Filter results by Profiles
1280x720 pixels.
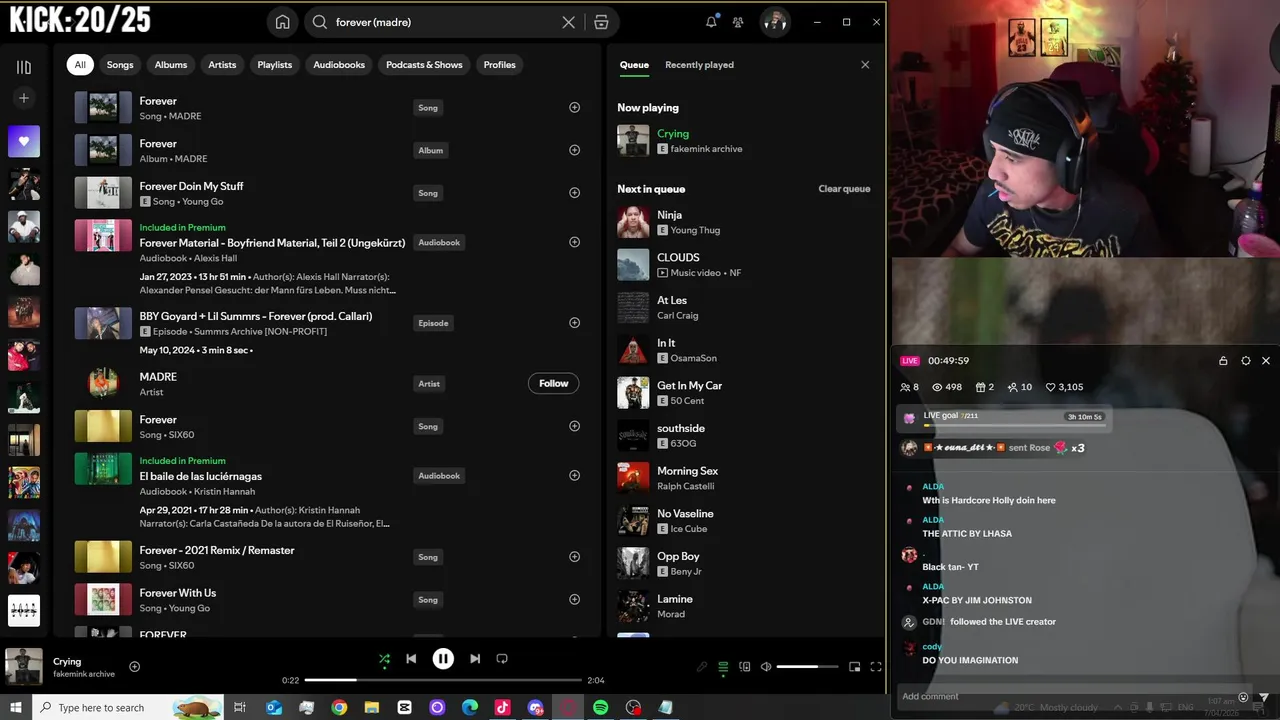pos(500,65)
